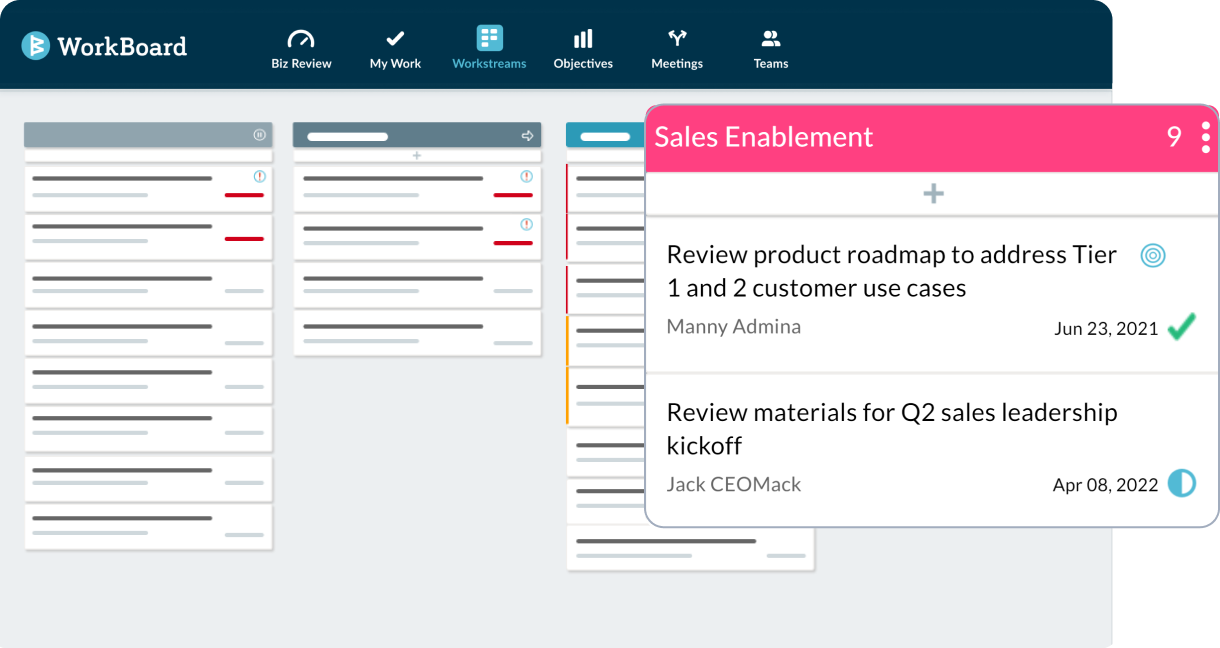1220x648 pixels.
Task: Add an item with the second column's plus button
Action: [x=417, y=156]
